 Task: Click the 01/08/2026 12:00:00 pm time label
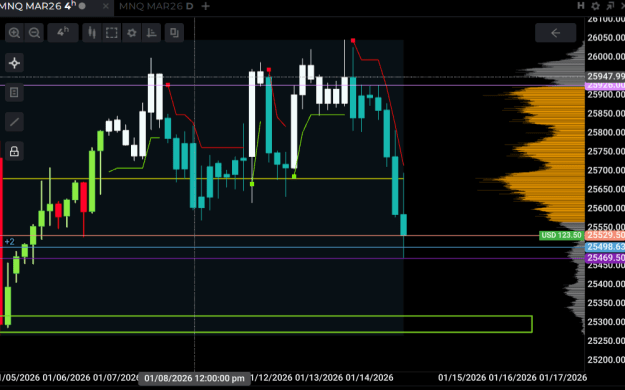pos(195,378)
